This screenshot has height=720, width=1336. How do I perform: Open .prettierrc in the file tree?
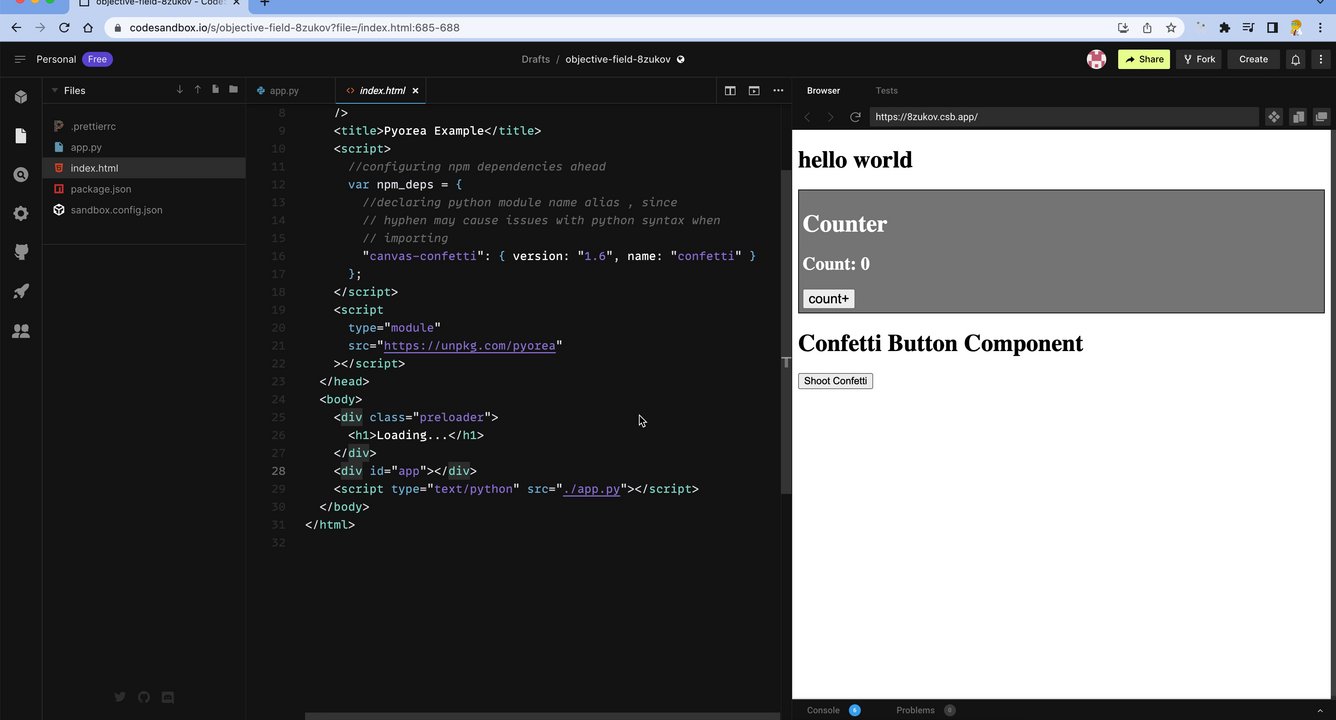coord(144,126)
